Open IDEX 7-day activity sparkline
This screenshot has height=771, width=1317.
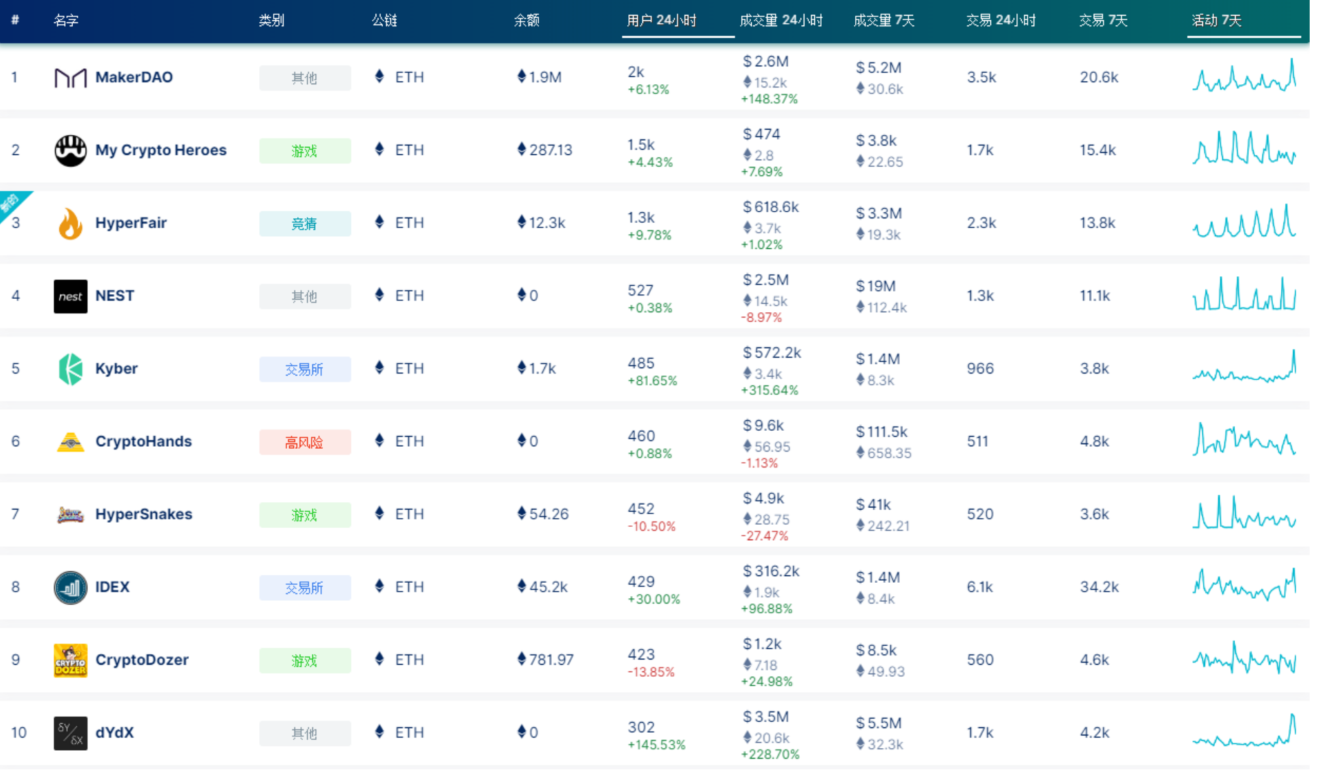click(1244, 586)
